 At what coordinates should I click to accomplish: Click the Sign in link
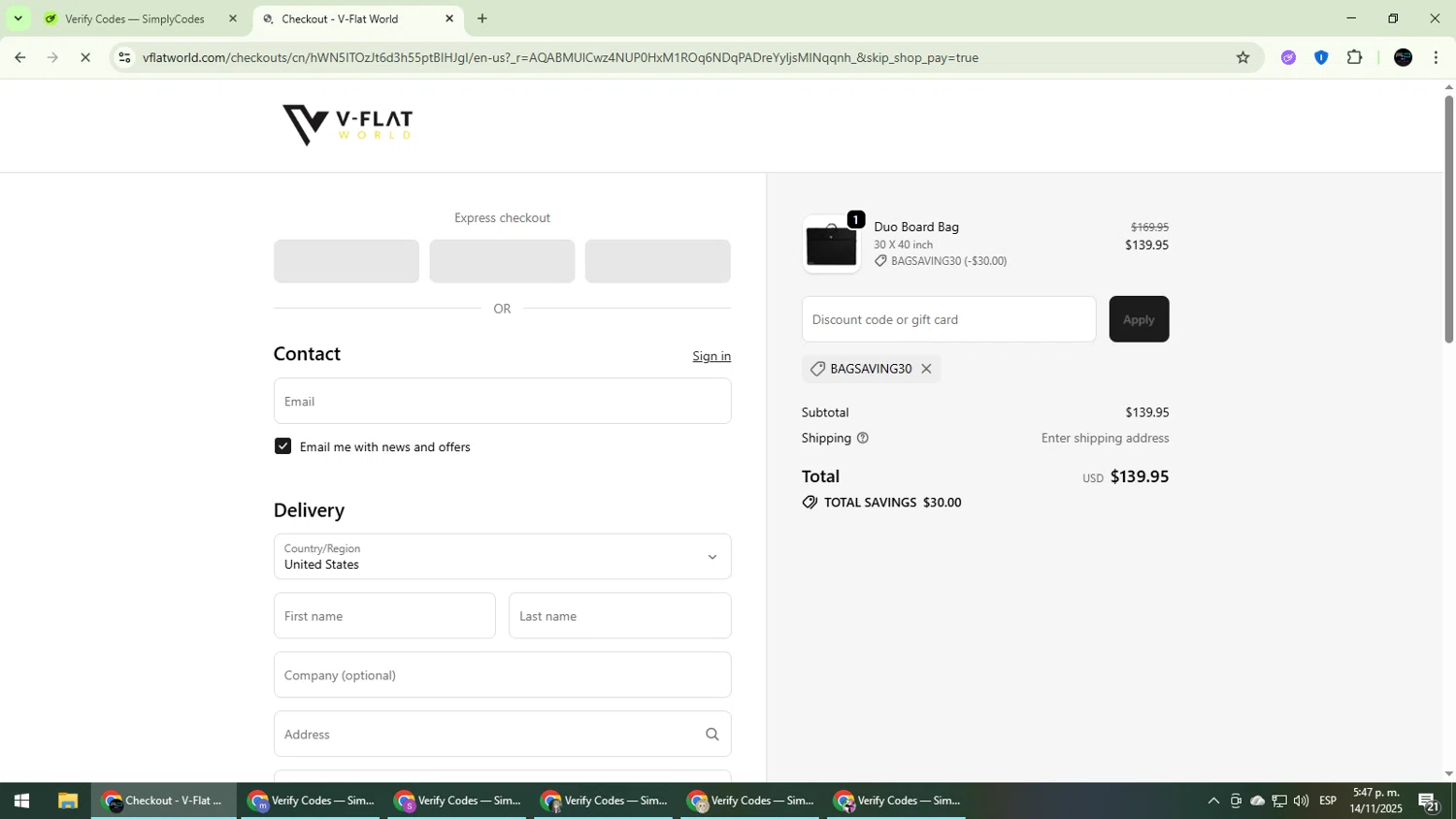[711, 356]
